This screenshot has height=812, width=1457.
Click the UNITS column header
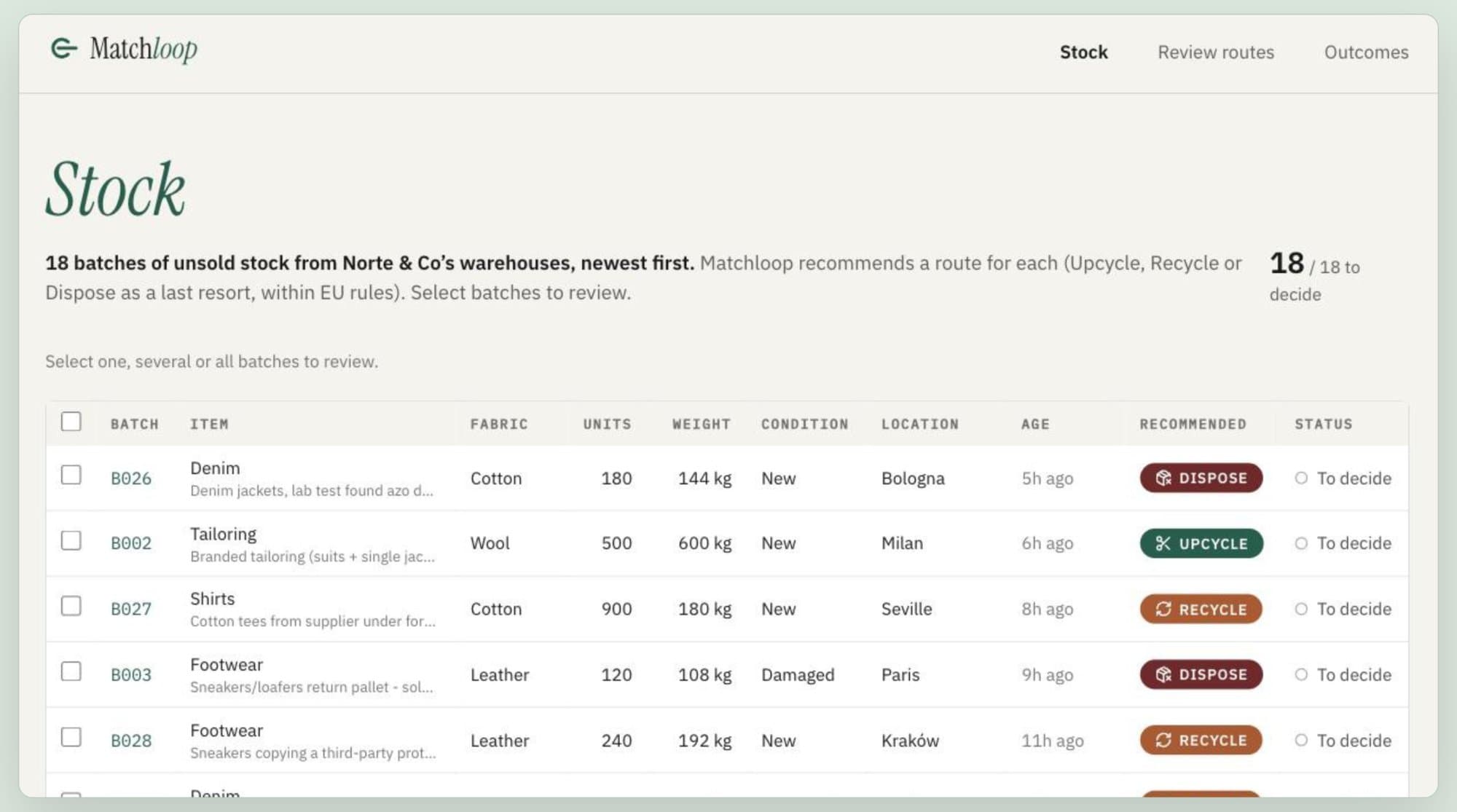pyautogui.click(x=607, y=424)
